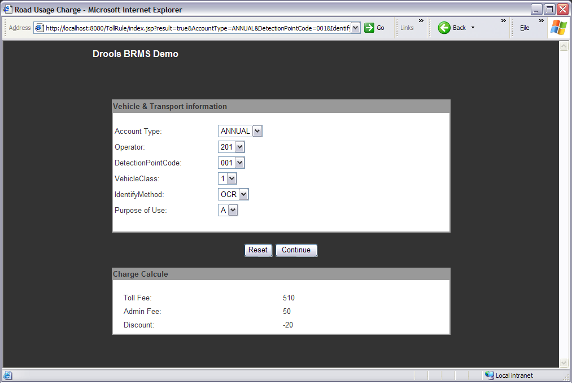This screenshot has height=383, width=572.
Task: Click the Local intranet status text
Action: [x=514, y=375]
